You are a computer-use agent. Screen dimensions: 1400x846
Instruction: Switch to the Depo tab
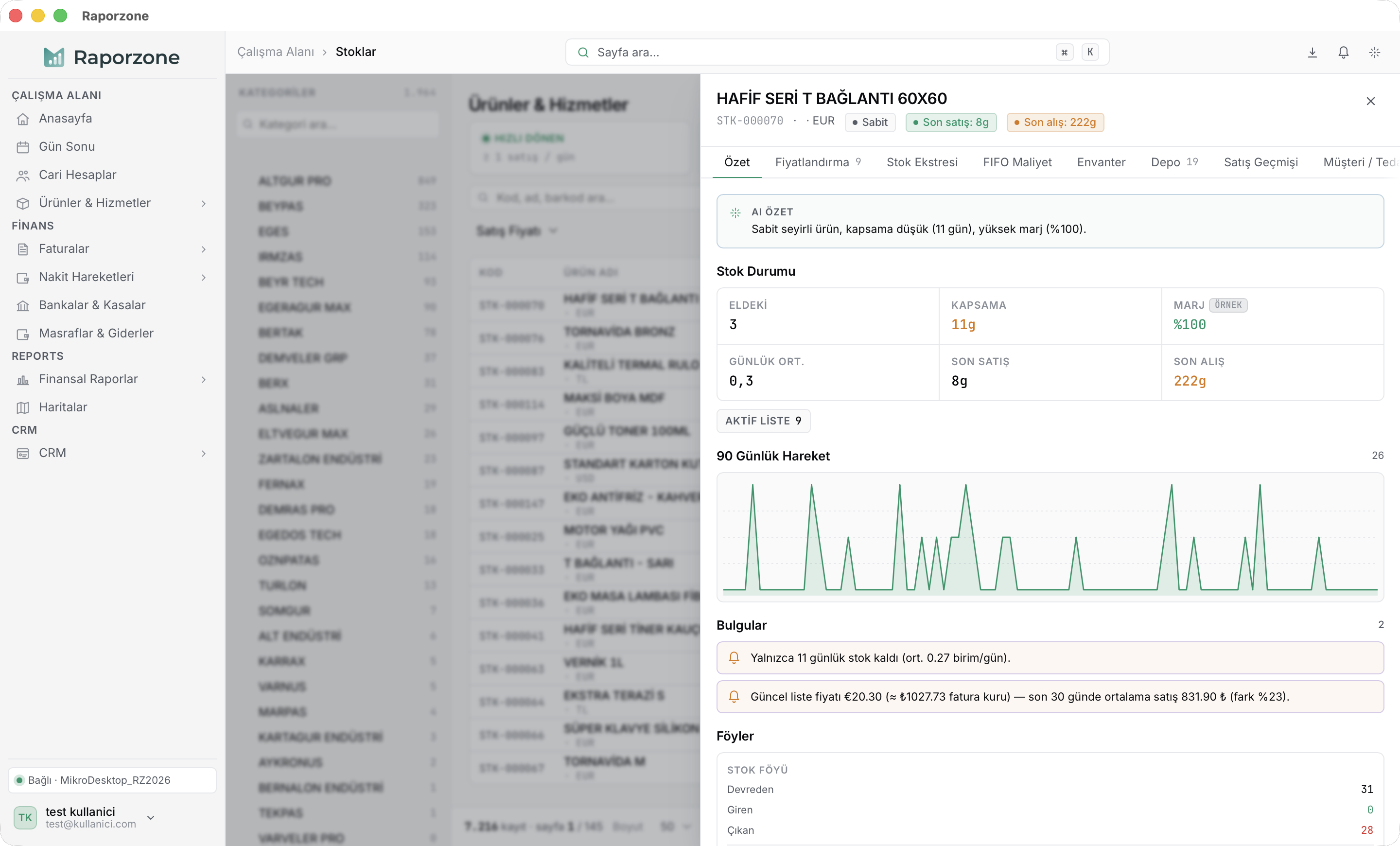1174,162
